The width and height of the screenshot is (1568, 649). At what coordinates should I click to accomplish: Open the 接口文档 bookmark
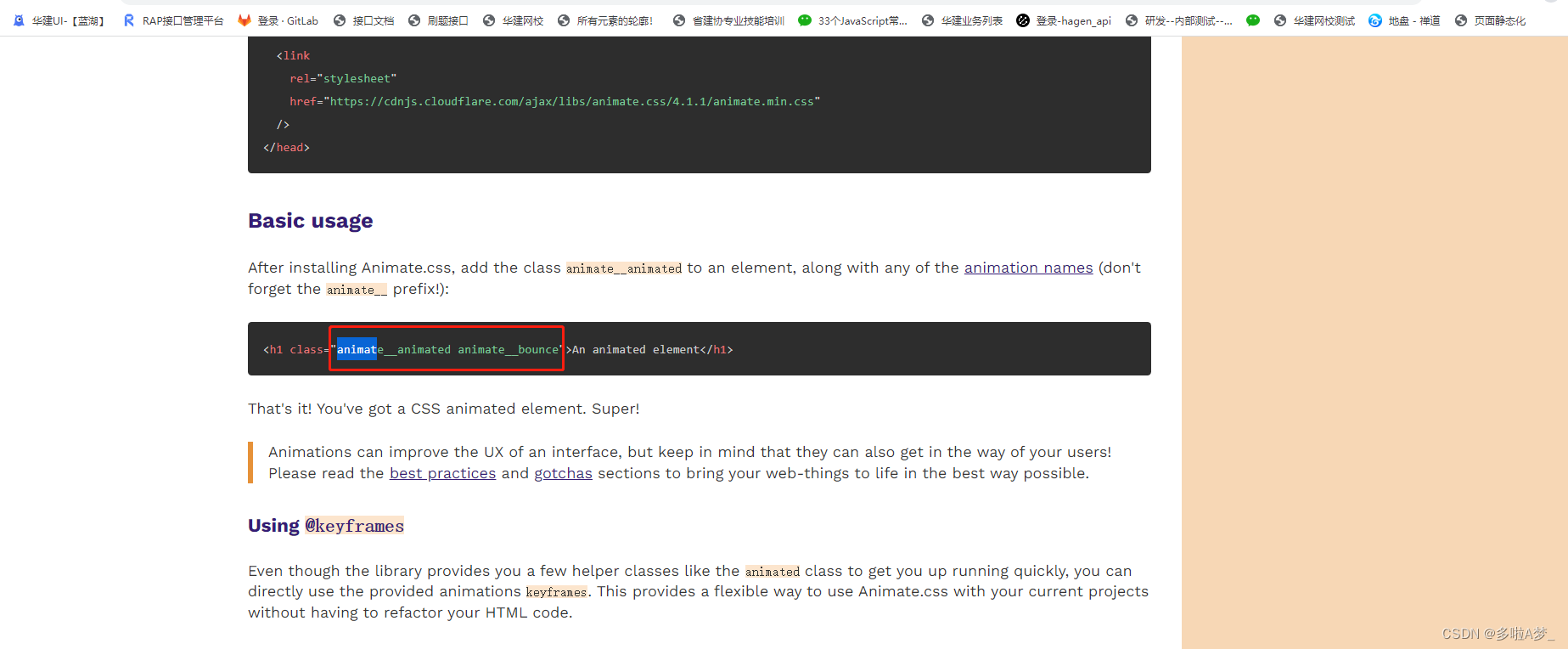tap(363, 20)
